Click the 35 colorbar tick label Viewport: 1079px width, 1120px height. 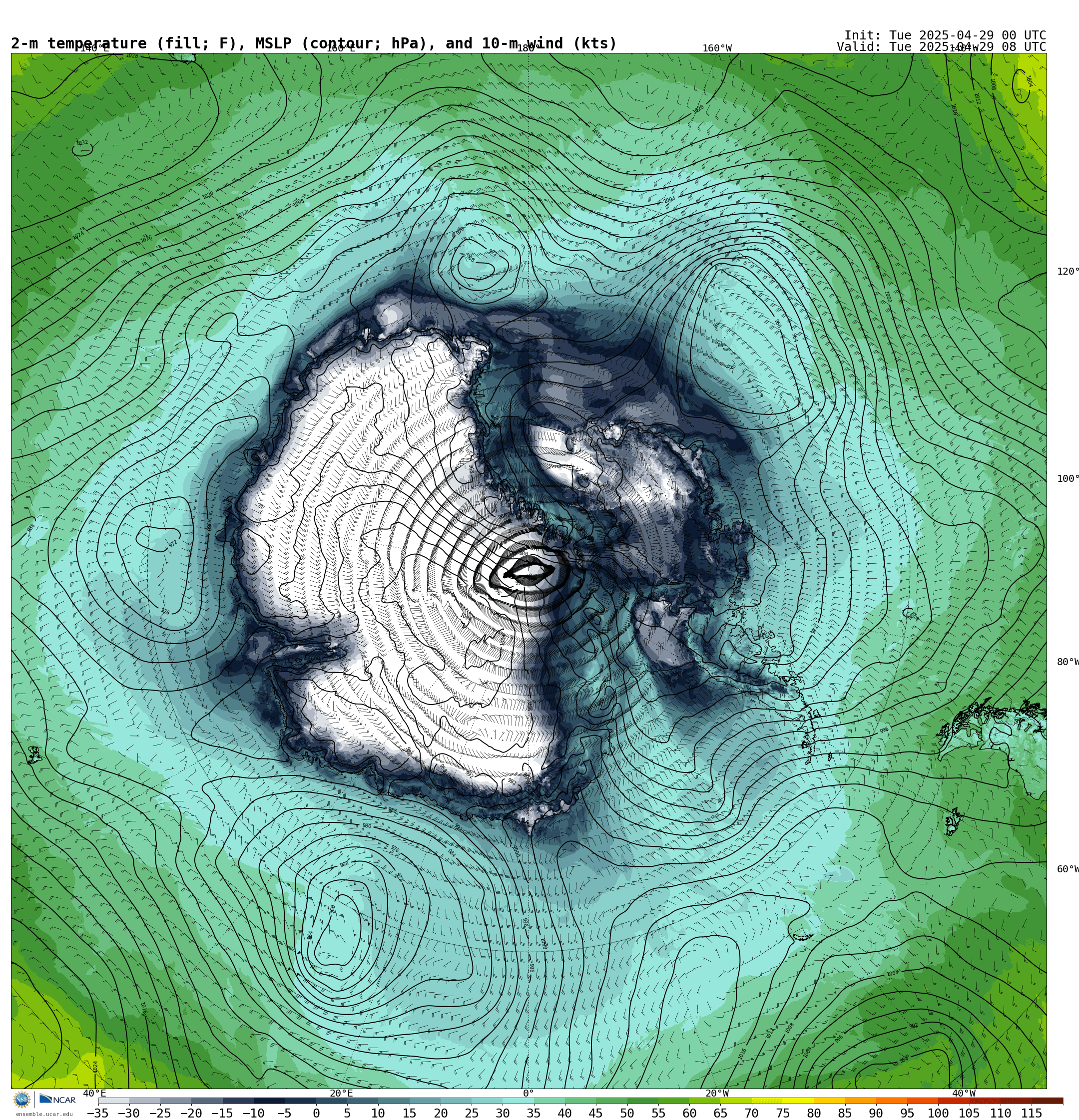pyautogui.click(x=534, y=1113)
